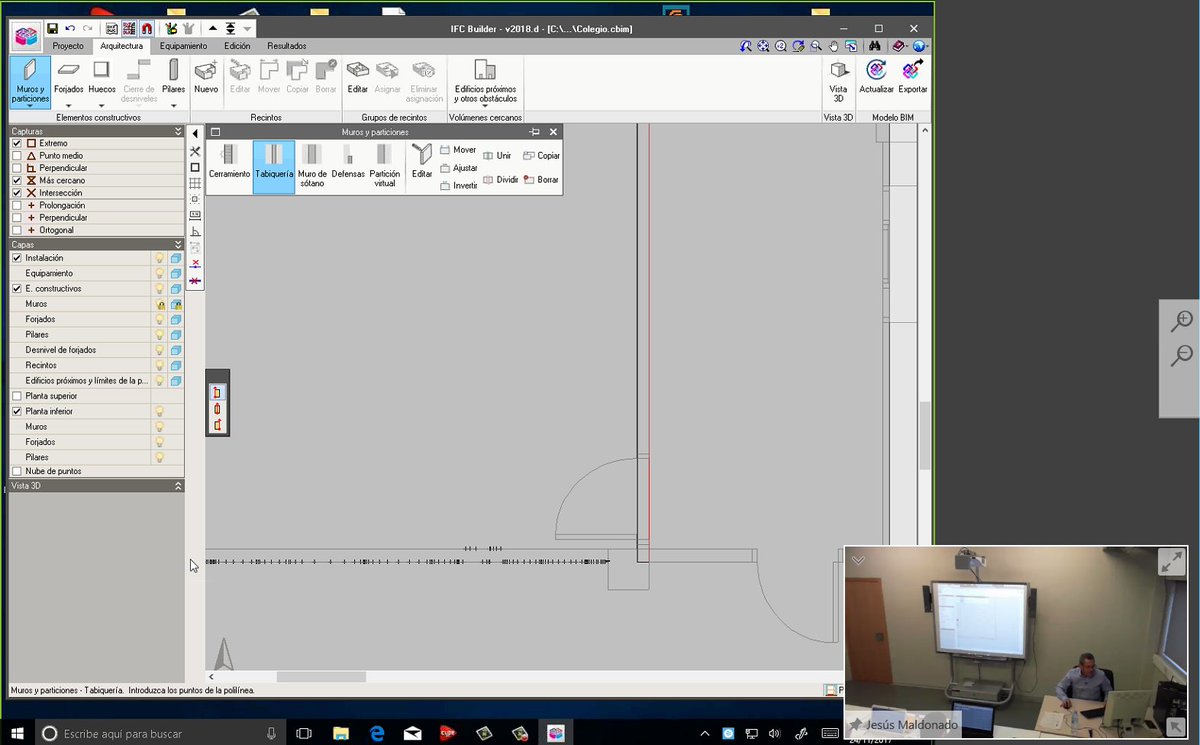Open the Forjados dropdown arrow
This screenshot has width=1200, height=745.
coord(69,104)
